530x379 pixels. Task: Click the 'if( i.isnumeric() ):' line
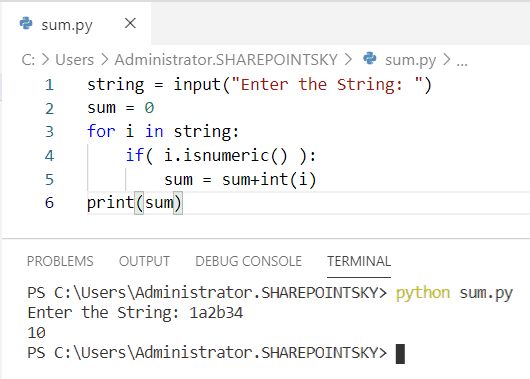tap(221, 156)
